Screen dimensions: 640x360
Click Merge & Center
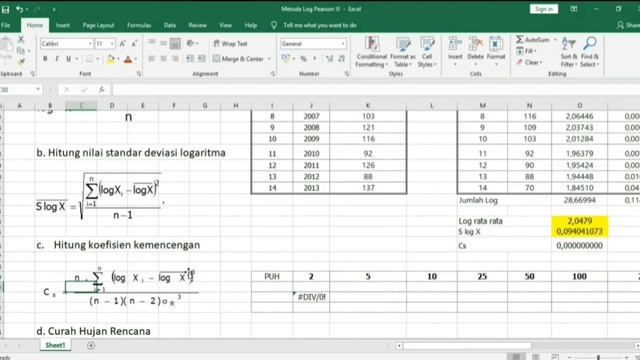pos(238,59)
